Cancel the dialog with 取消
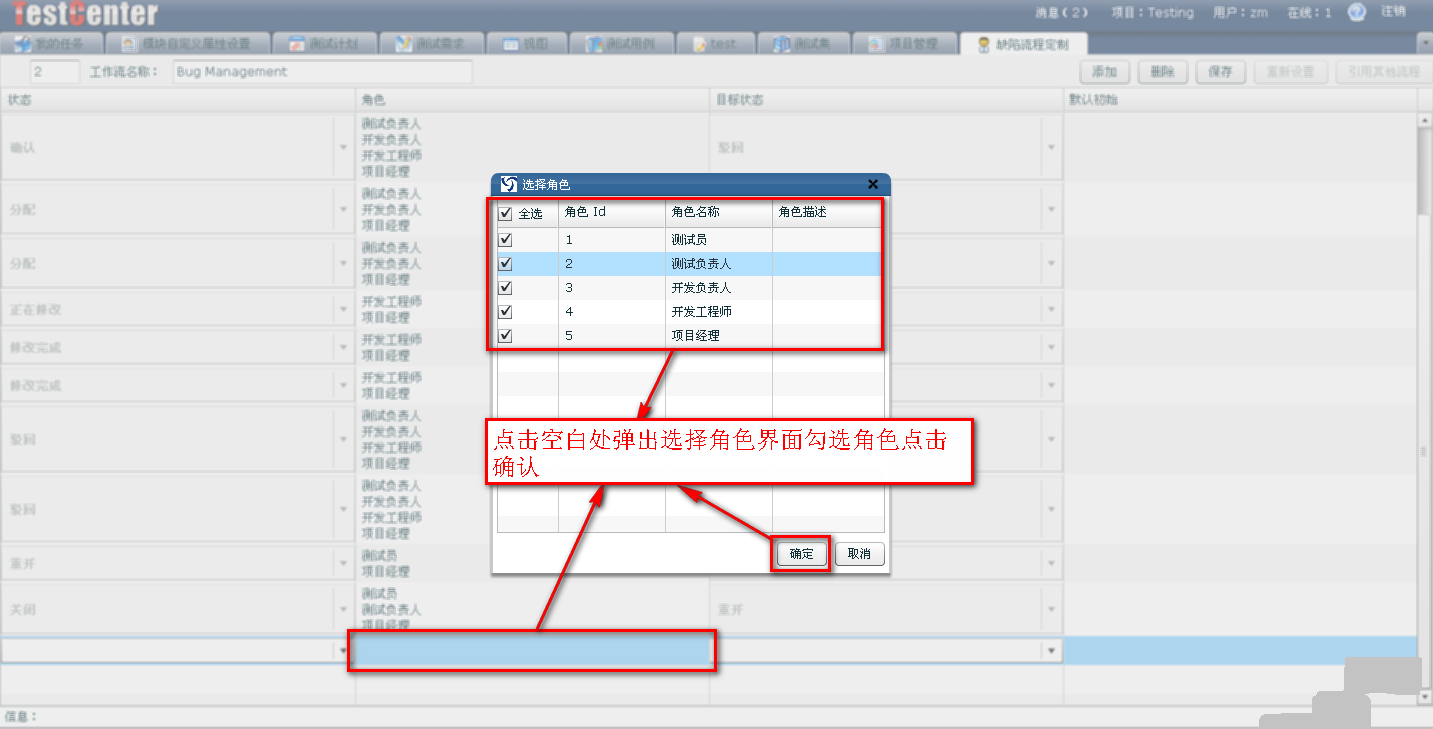Image resolution: width=1433 pixels, height=729 pixels. (x=859, y=554)
